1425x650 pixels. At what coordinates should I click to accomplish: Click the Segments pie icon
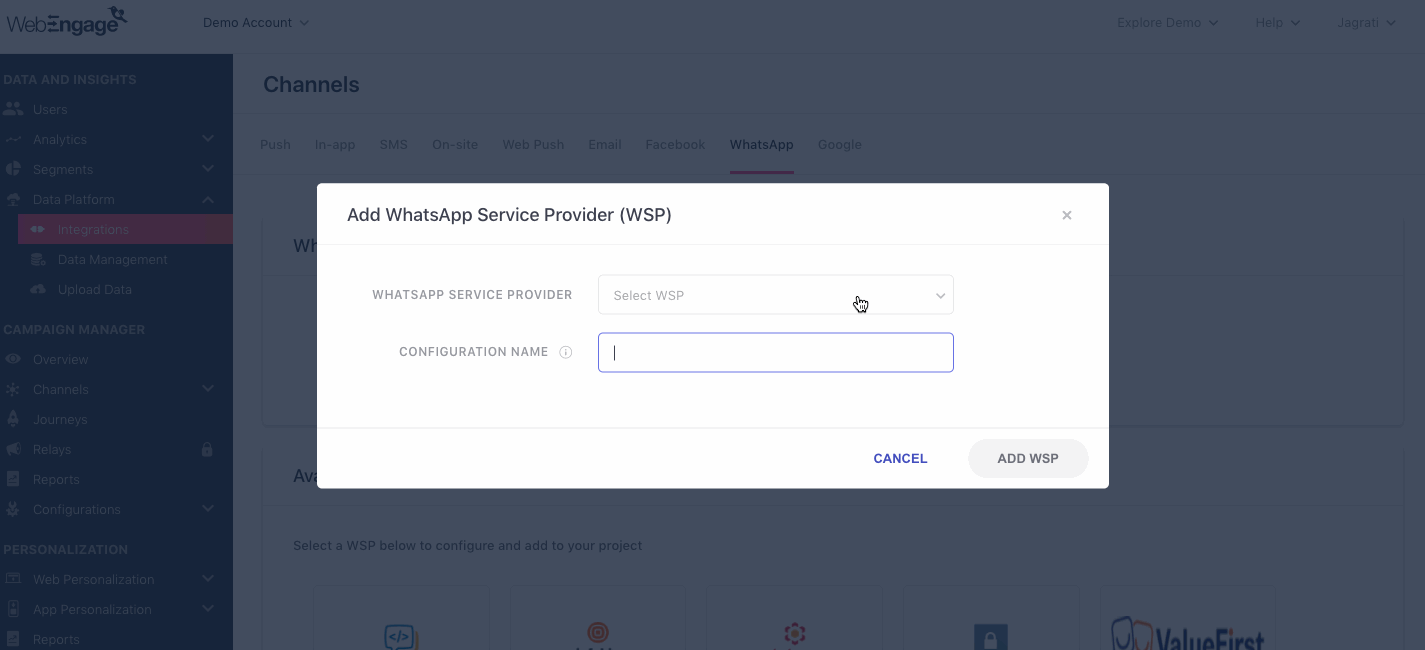tap(13, 169)
